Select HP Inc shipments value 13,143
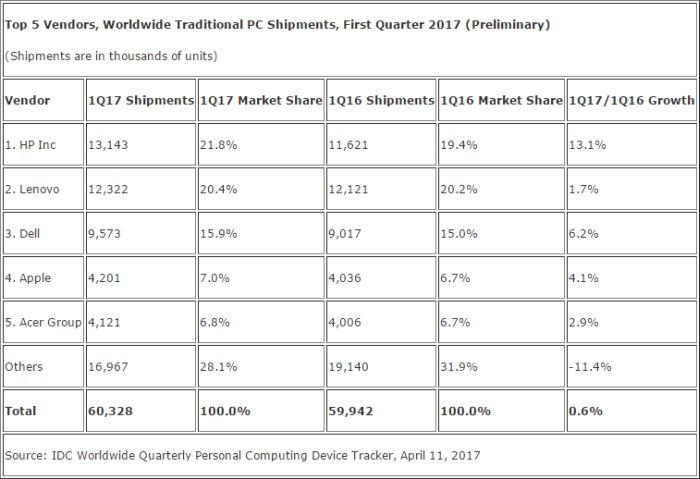Viewport: 700px width, 479px height. click(x=141, y=145)
